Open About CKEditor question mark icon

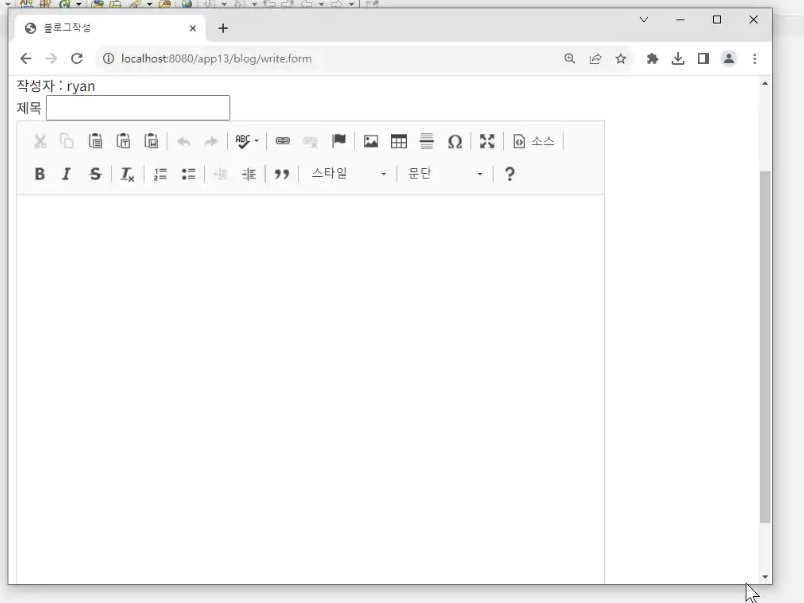509,174
